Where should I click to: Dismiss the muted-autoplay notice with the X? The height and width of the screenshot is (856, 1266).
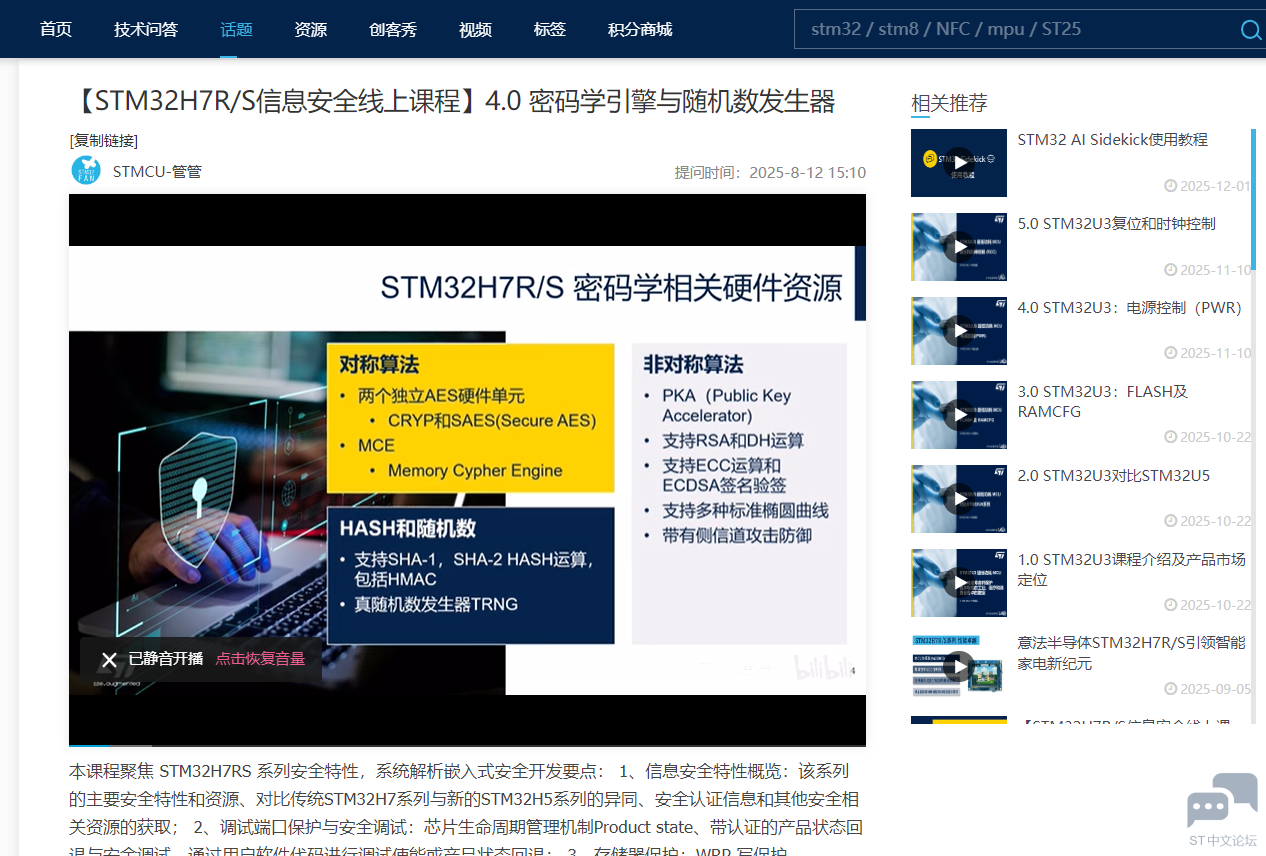tap(109, 659)
